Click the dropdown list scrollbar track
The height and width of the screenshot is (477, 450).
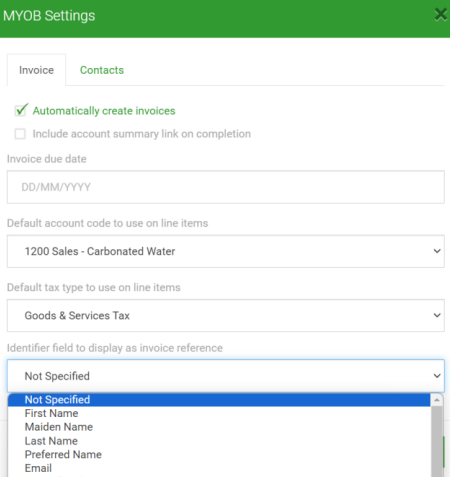point(437,442)
